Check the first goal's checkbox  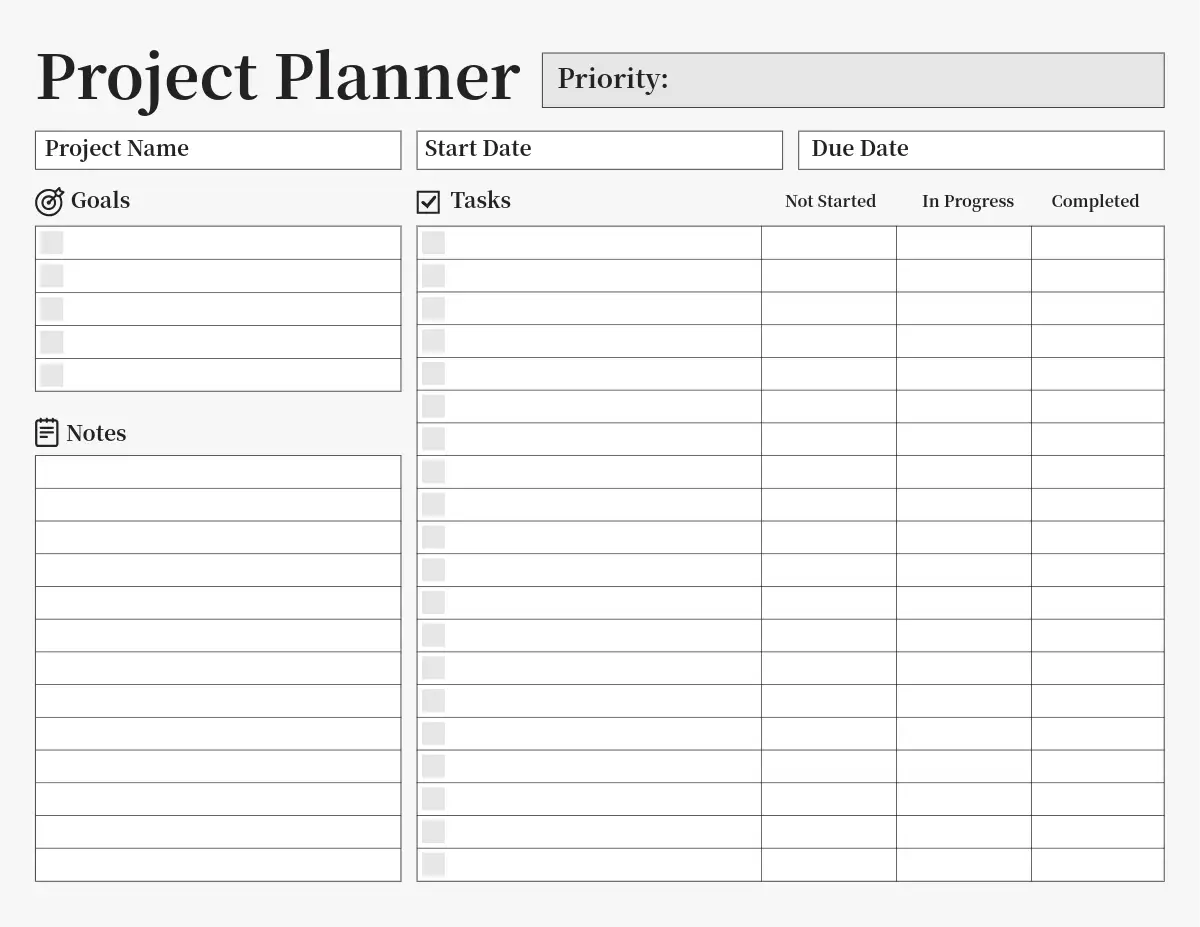click(52, 243)
